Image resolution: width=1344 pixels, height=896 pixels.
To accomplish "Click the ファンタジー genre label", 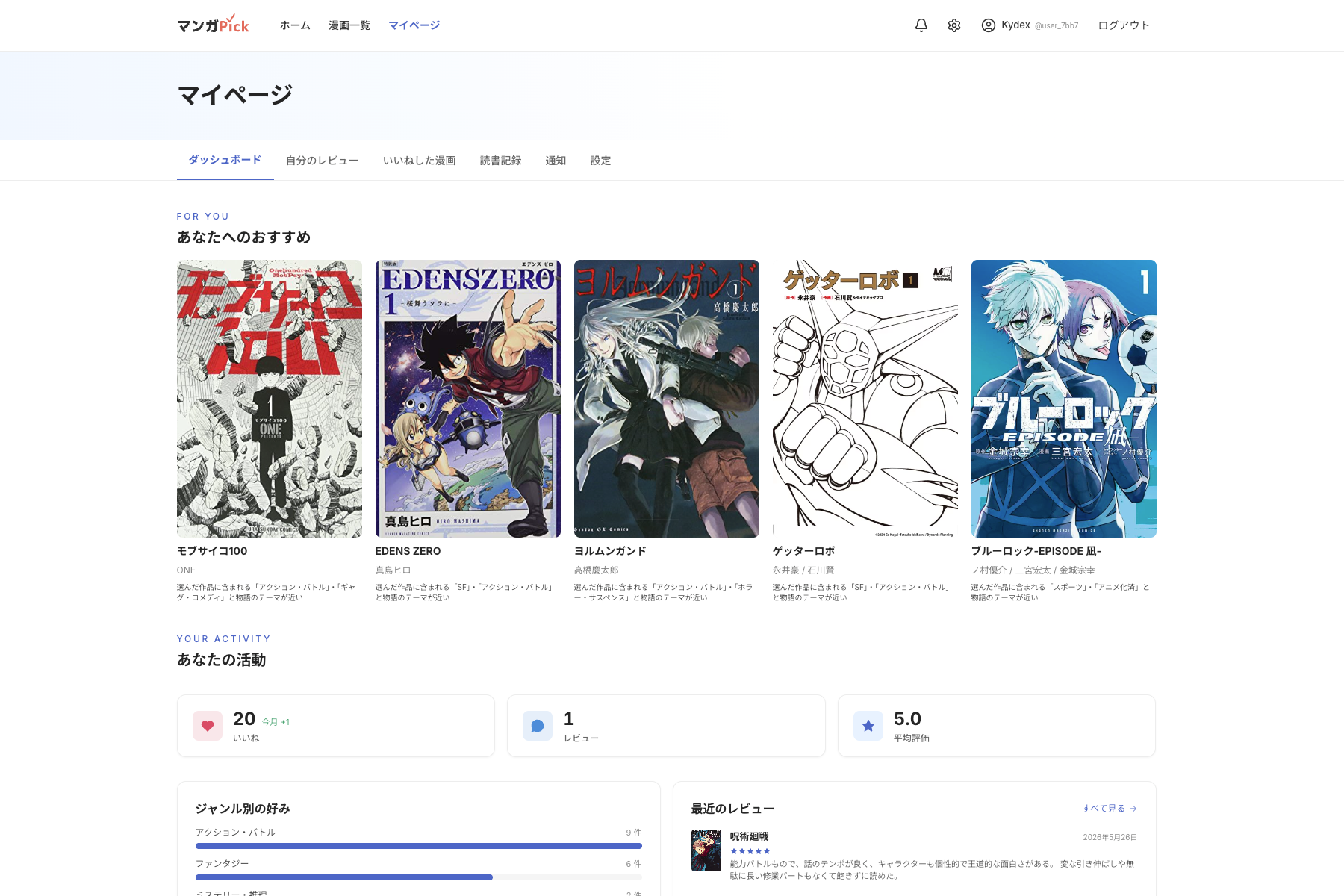I will point(223,864).
